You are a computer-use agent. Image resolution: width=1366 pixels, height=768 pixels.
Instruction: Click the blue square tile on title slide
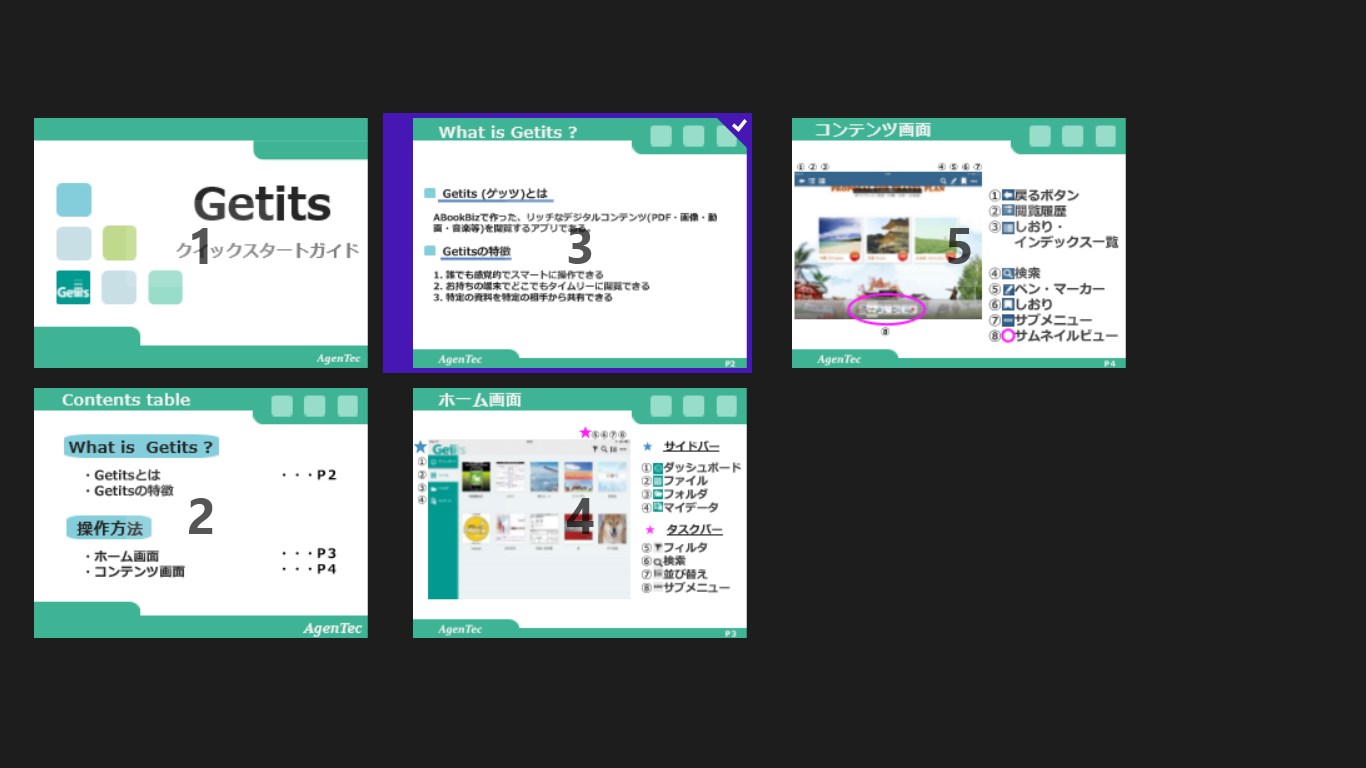[74, 200]
